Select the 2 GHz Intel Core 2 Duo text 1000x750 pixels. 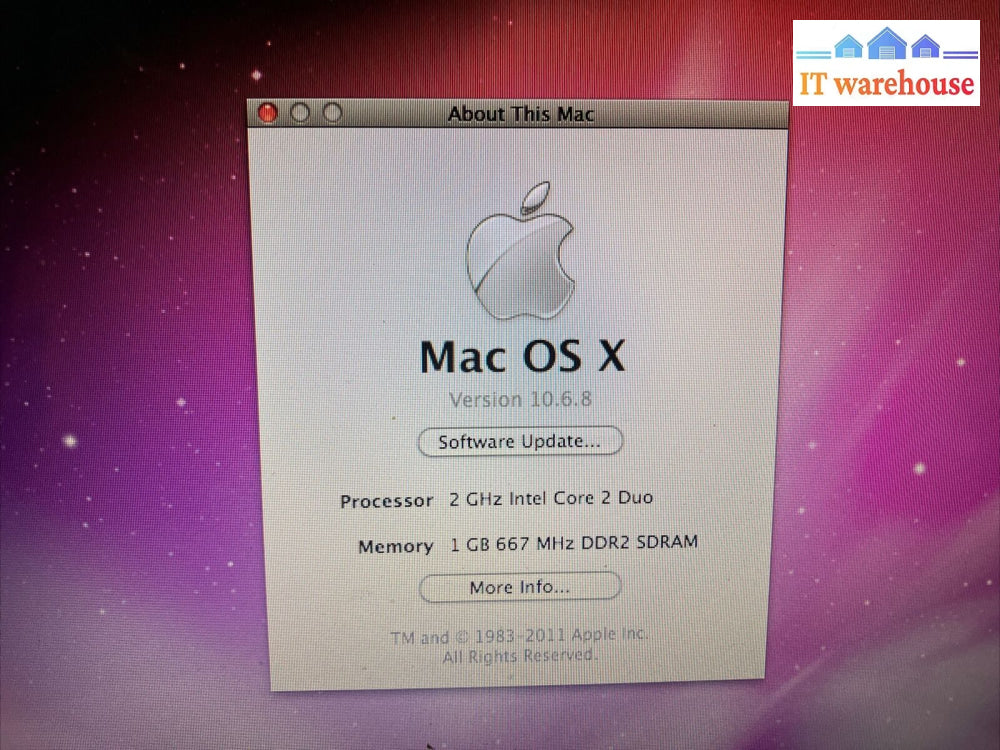tap(551, 498)
